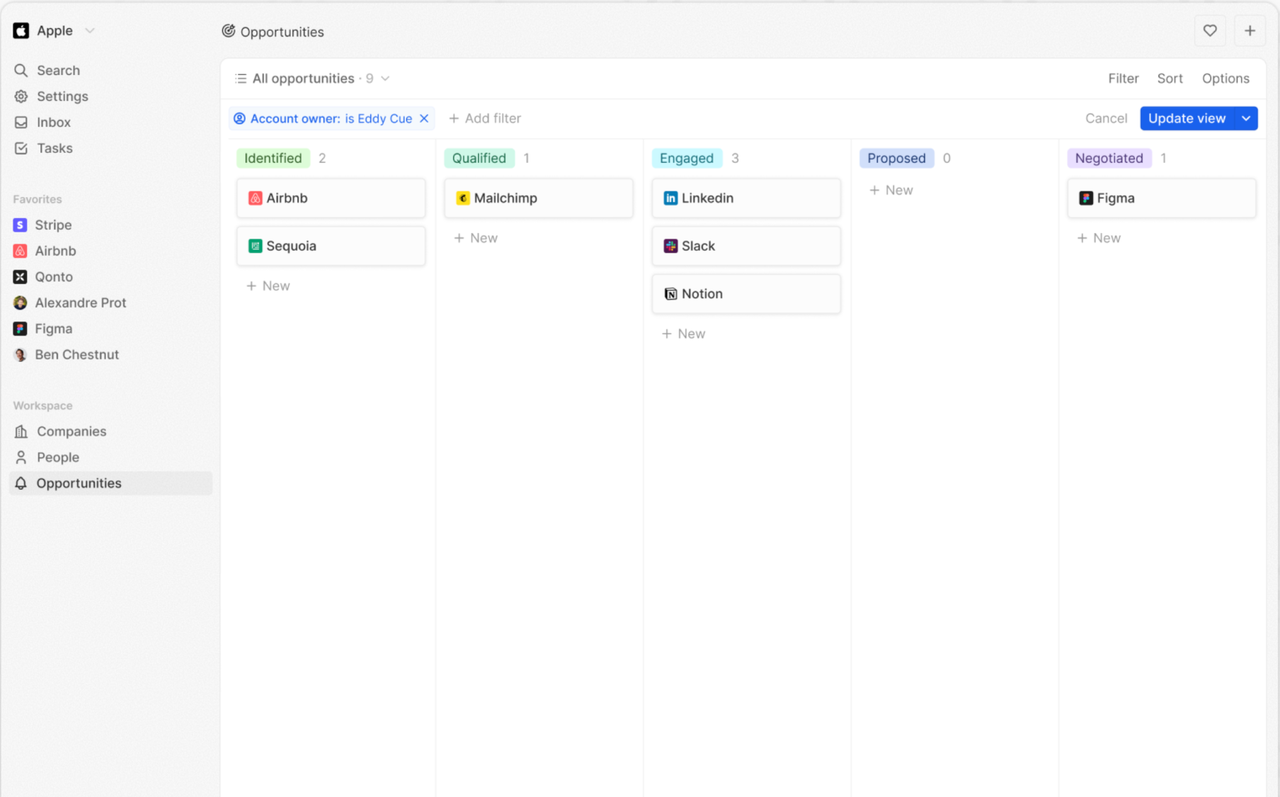Add new opportunity in Qualified column
Viewport: 1280px width, 797px height.
tap(476, 239)
